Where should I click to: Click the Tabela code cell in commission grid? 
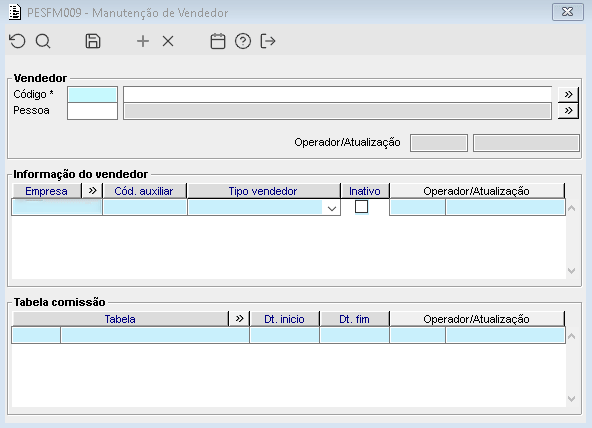tap(36, 336)
